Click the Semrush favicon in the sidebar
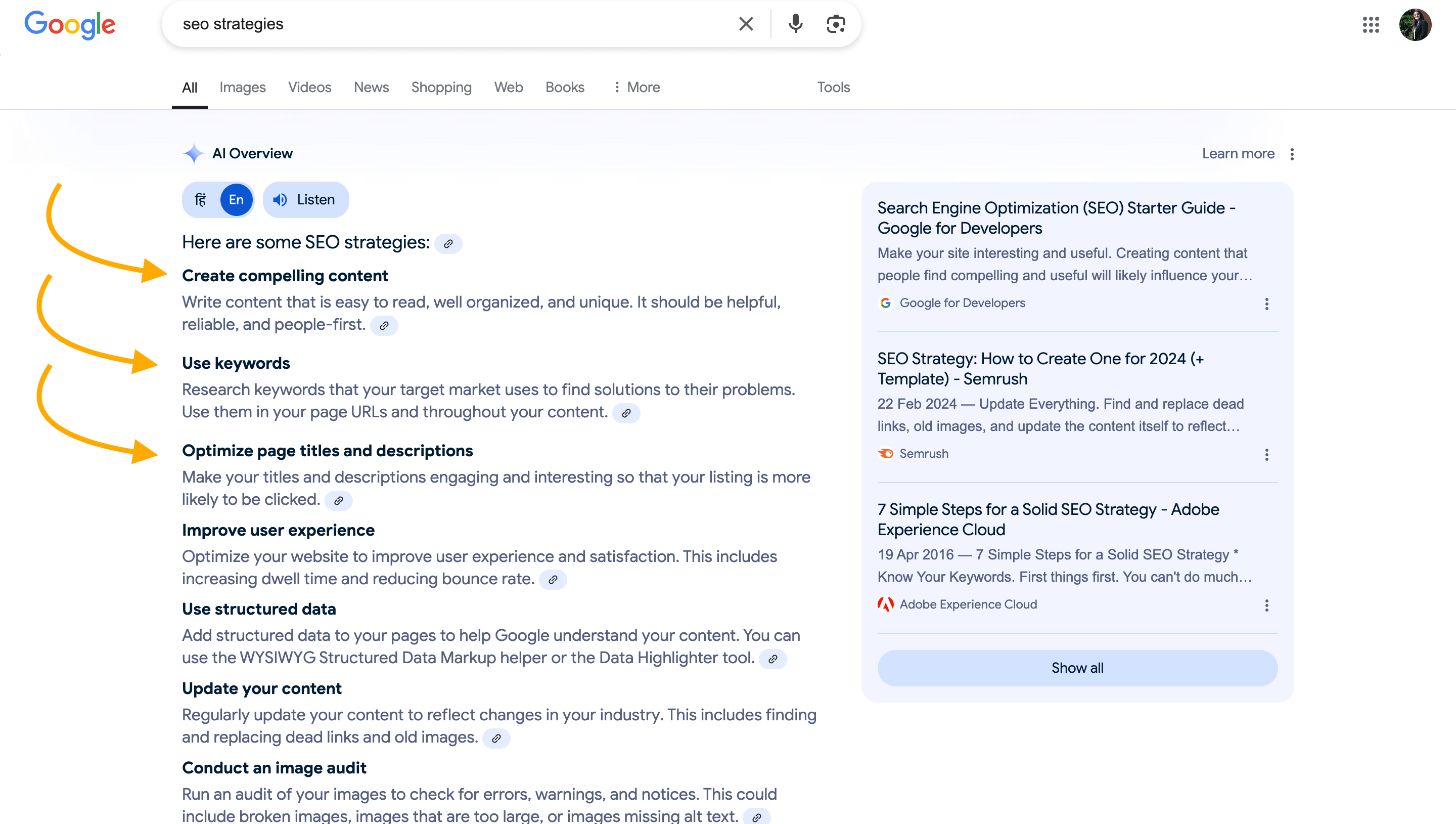Image resolution: width=1456 pixels, height=824 pixels. (885, 453)
